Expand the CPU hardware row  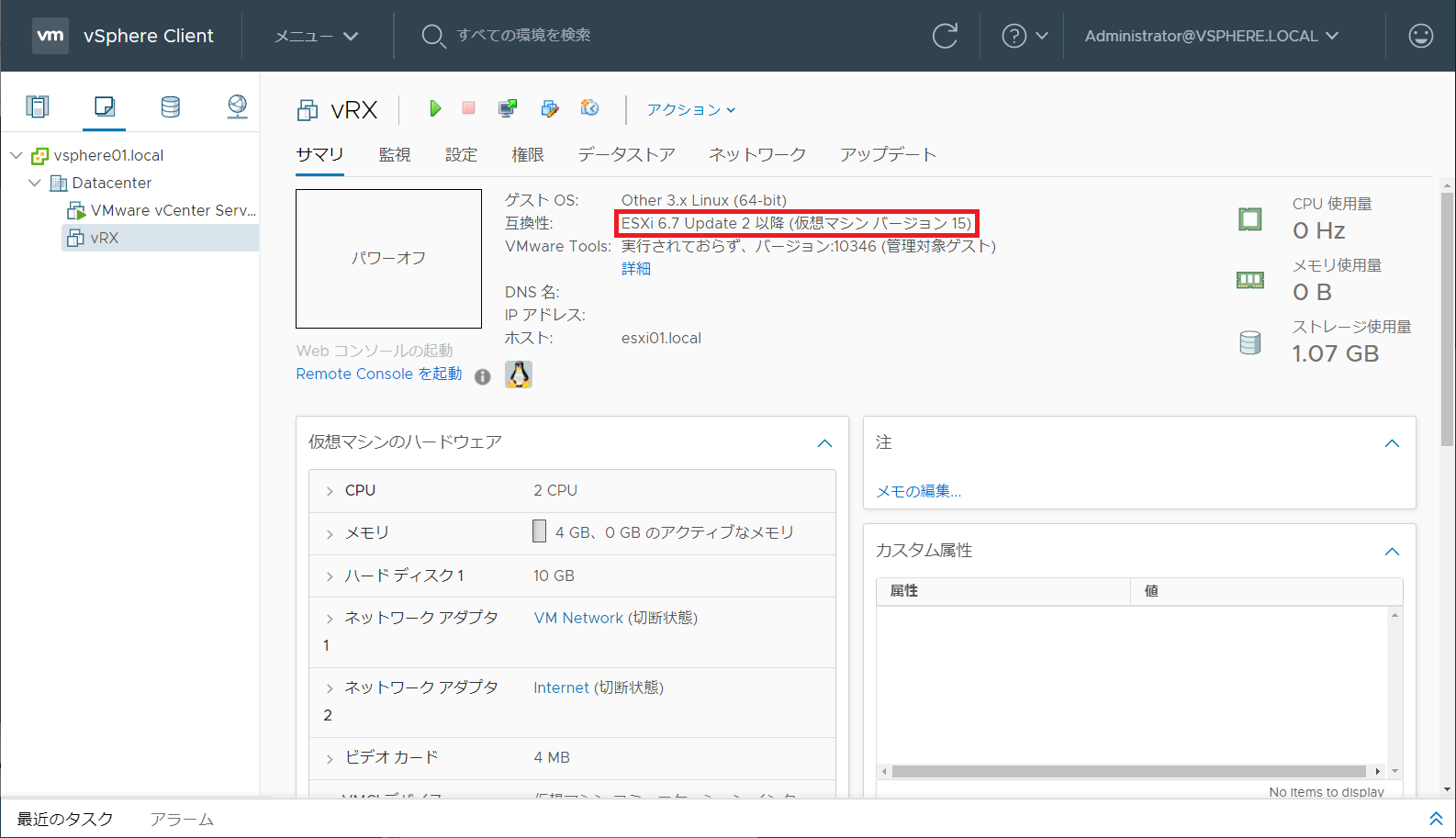pos(330,492)
